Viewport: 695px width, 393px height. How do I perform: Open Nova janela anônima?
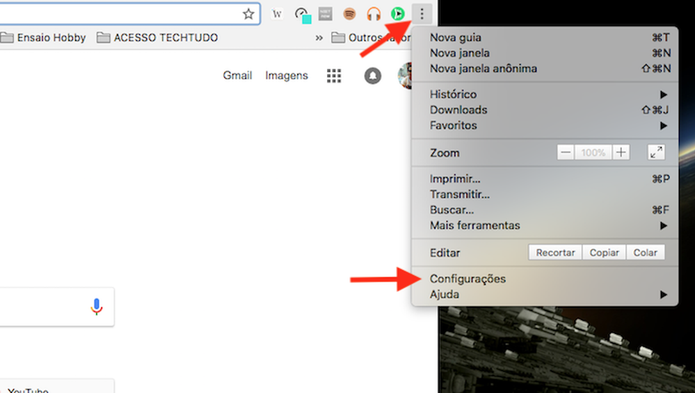click(545, 69)
